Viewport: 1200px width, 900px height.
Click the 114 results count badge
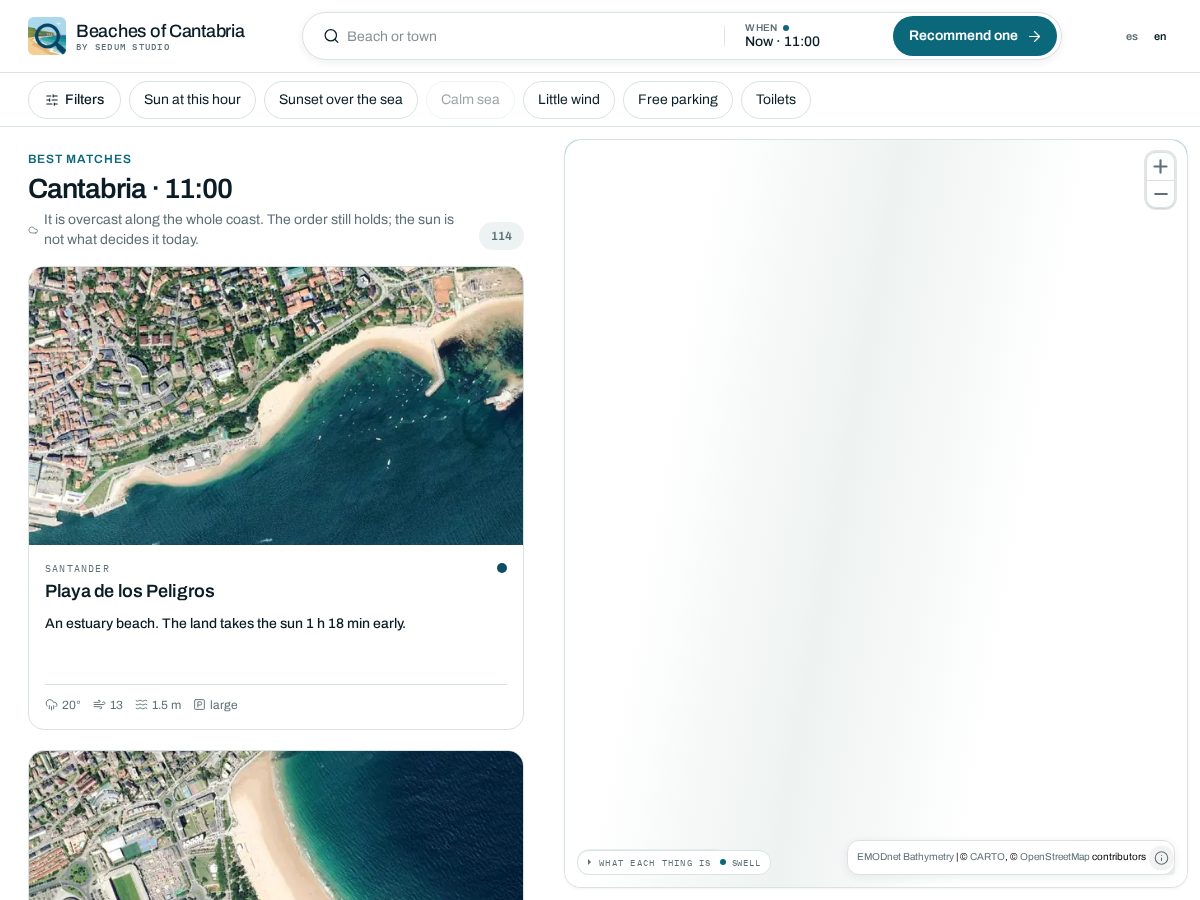[x=501, y=236]
